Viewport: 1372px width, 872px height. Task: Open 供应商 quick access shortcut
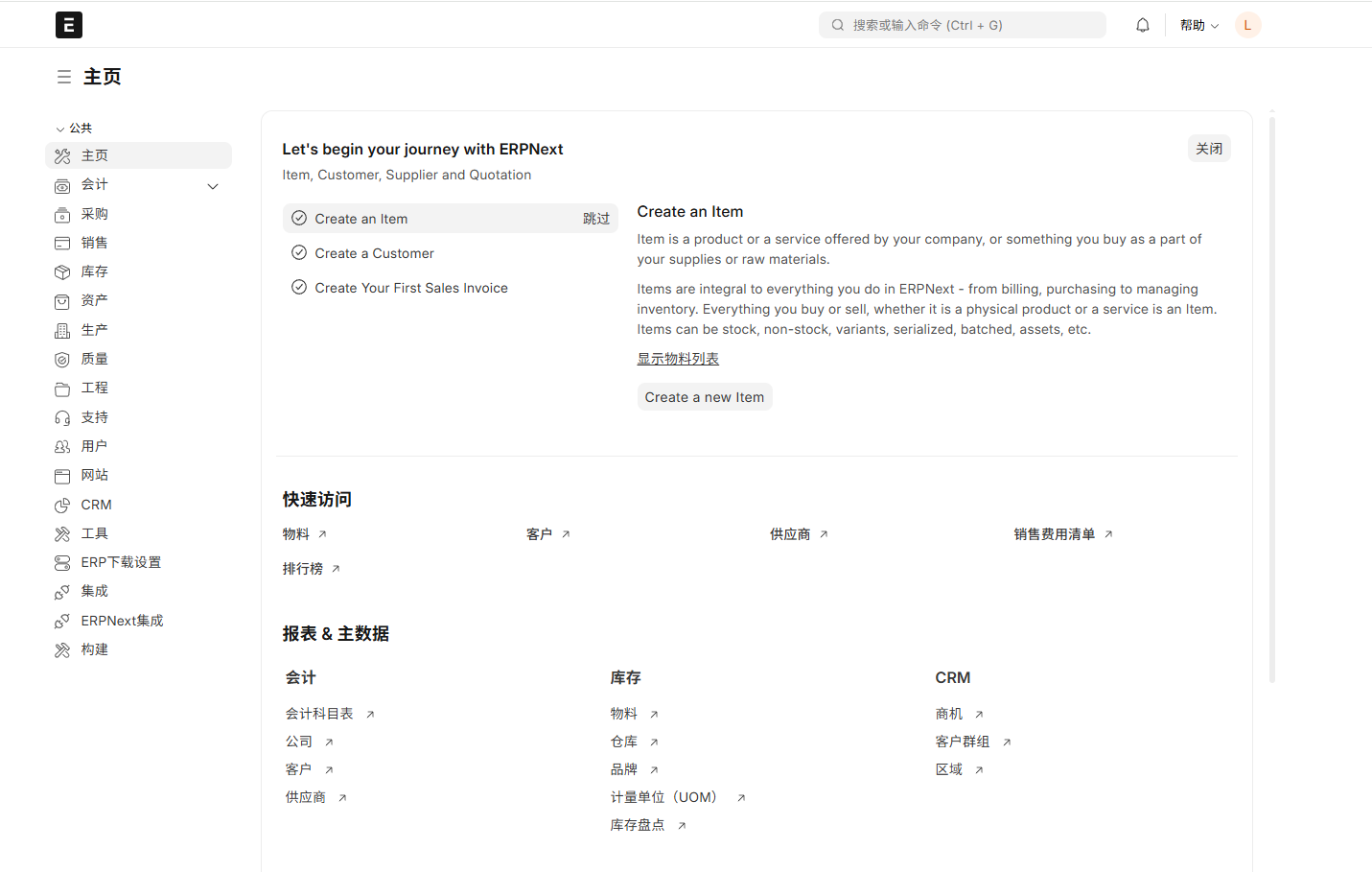coord(790,534)
